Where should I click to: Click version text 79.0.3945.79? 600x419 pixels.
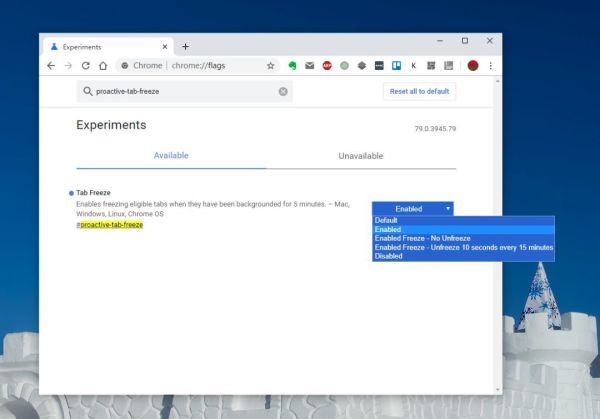point(435,129)
